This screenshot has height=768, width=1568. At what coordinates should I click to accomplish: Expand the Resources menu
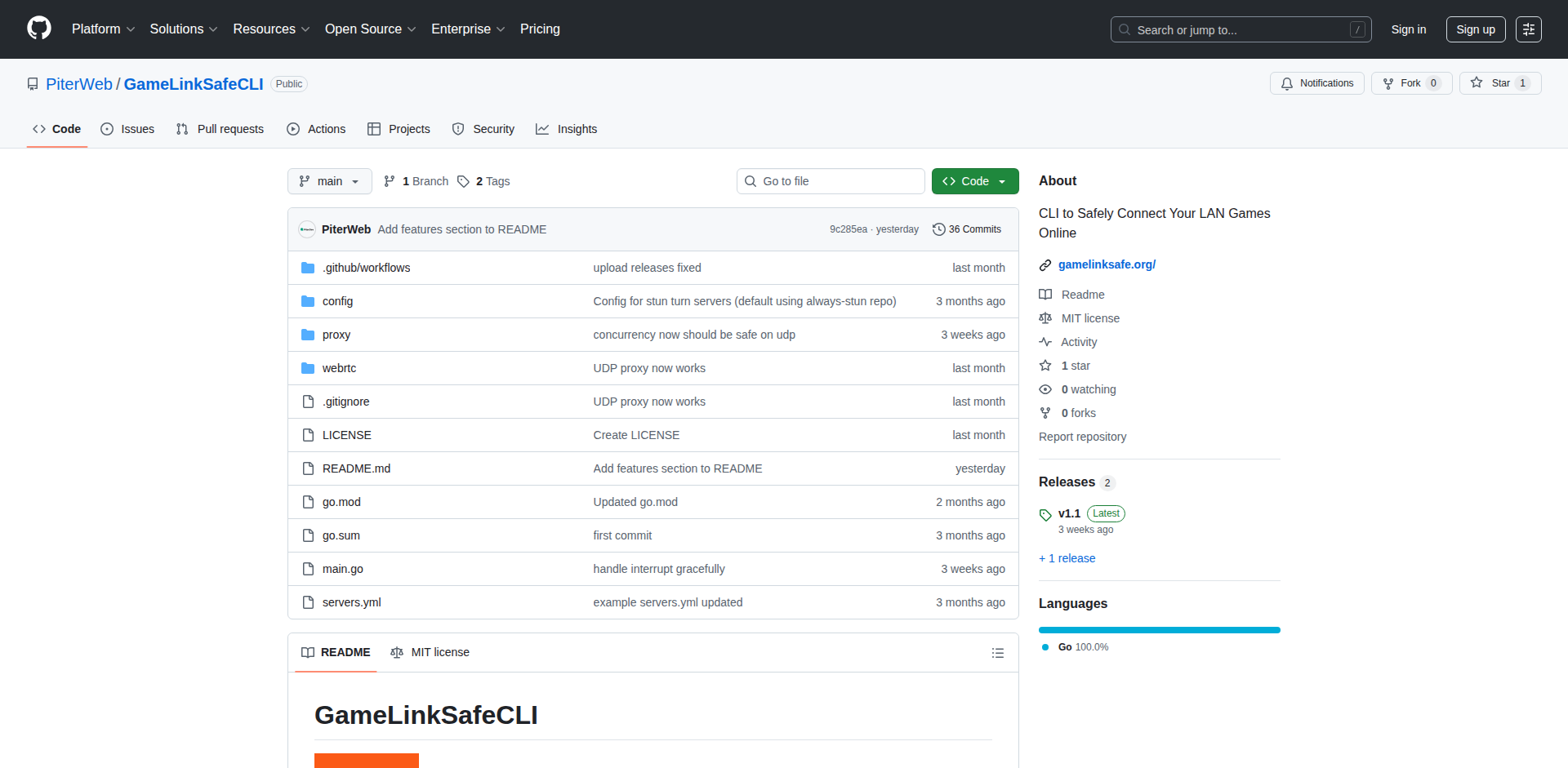[x=271, y=29]
